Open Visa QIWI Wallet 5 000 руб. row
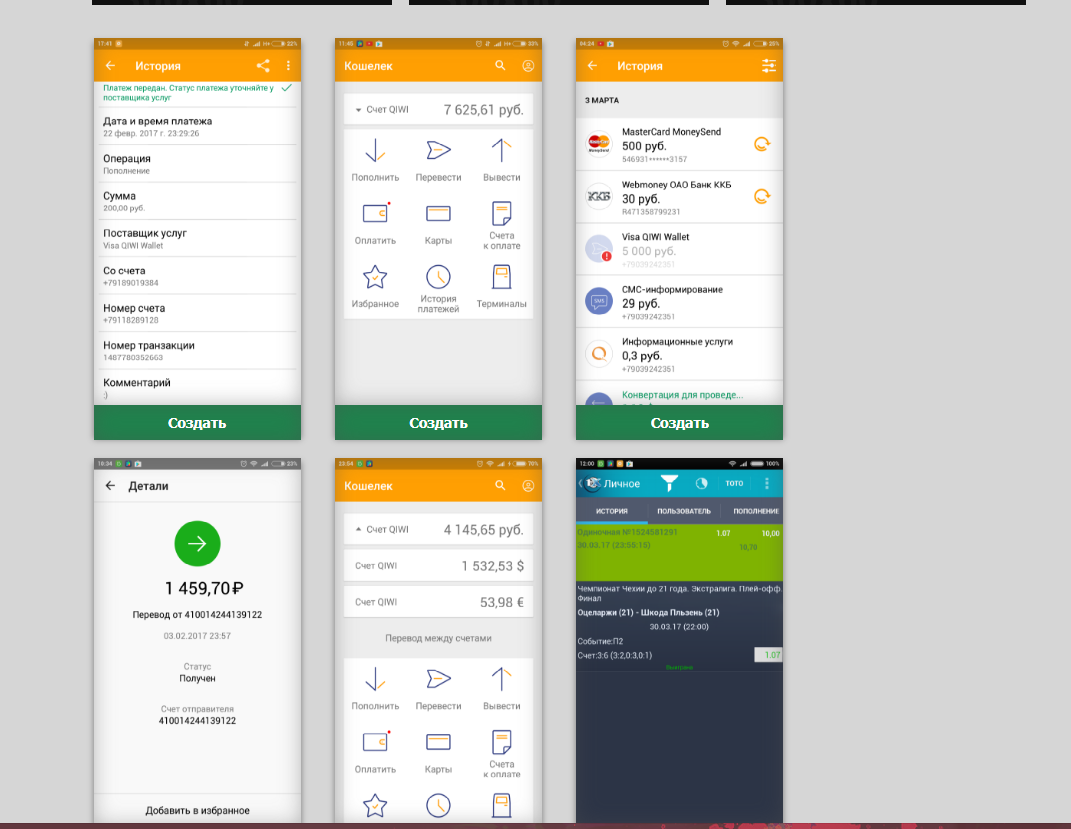Screen dimensions: 1071x829 click(680, 249)
